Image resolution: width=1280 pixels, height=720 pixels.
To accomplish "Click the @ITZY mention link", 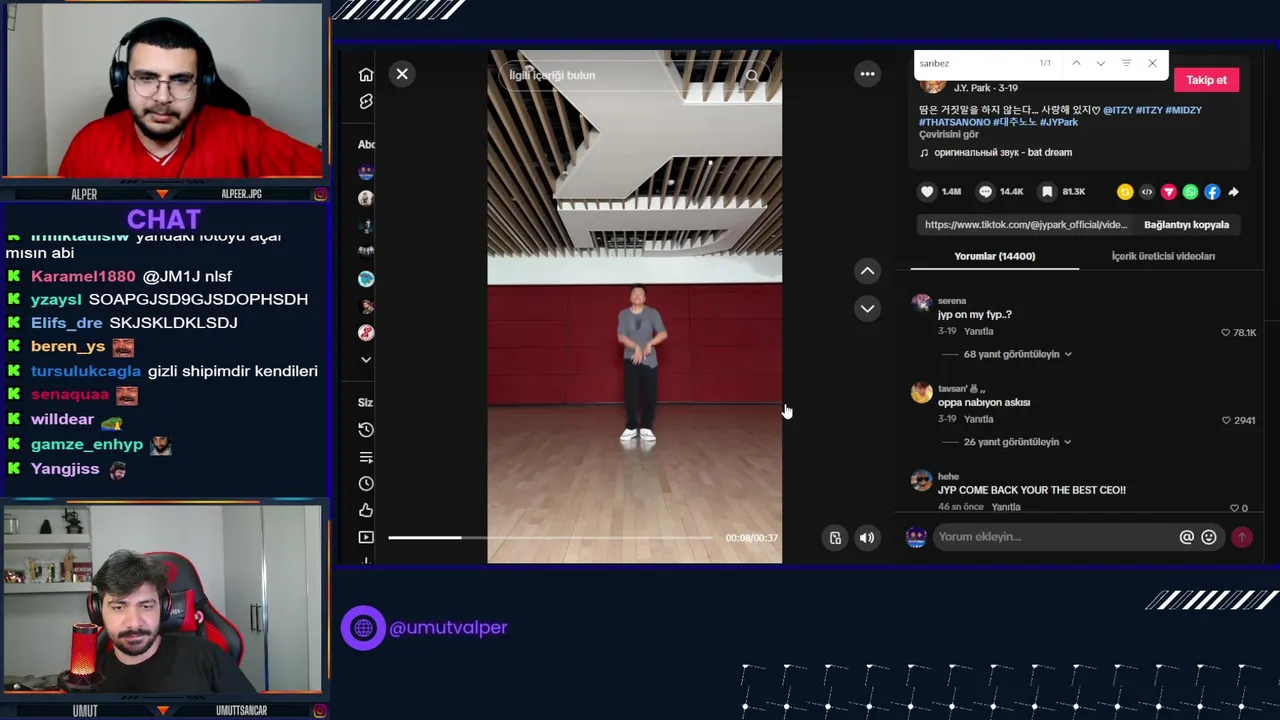I will tap(1118, 110).
